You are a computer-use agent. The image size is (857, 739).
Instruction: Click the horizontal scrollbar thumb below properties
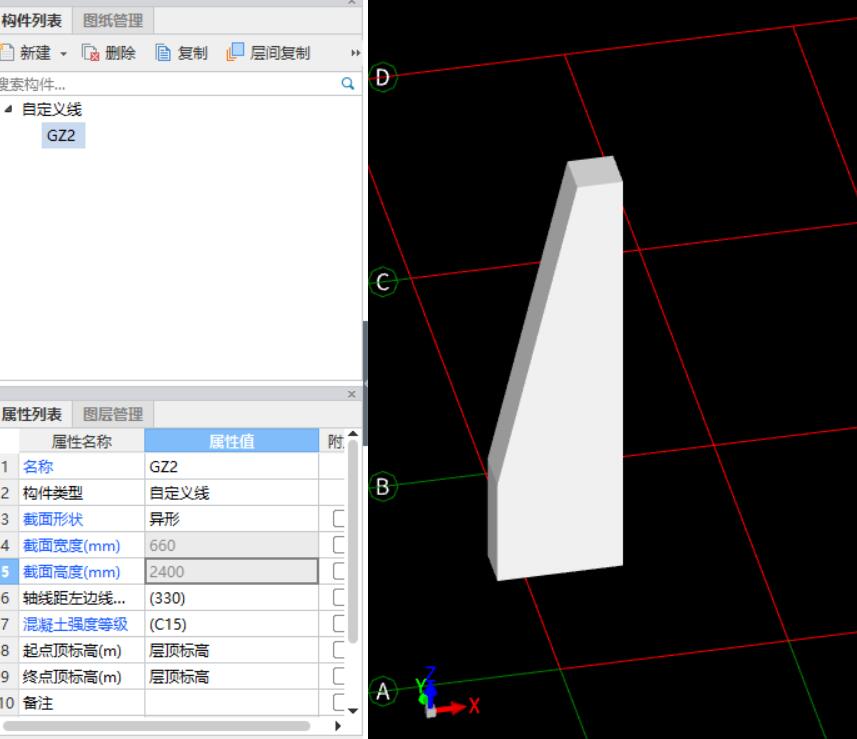click(157, 726)
